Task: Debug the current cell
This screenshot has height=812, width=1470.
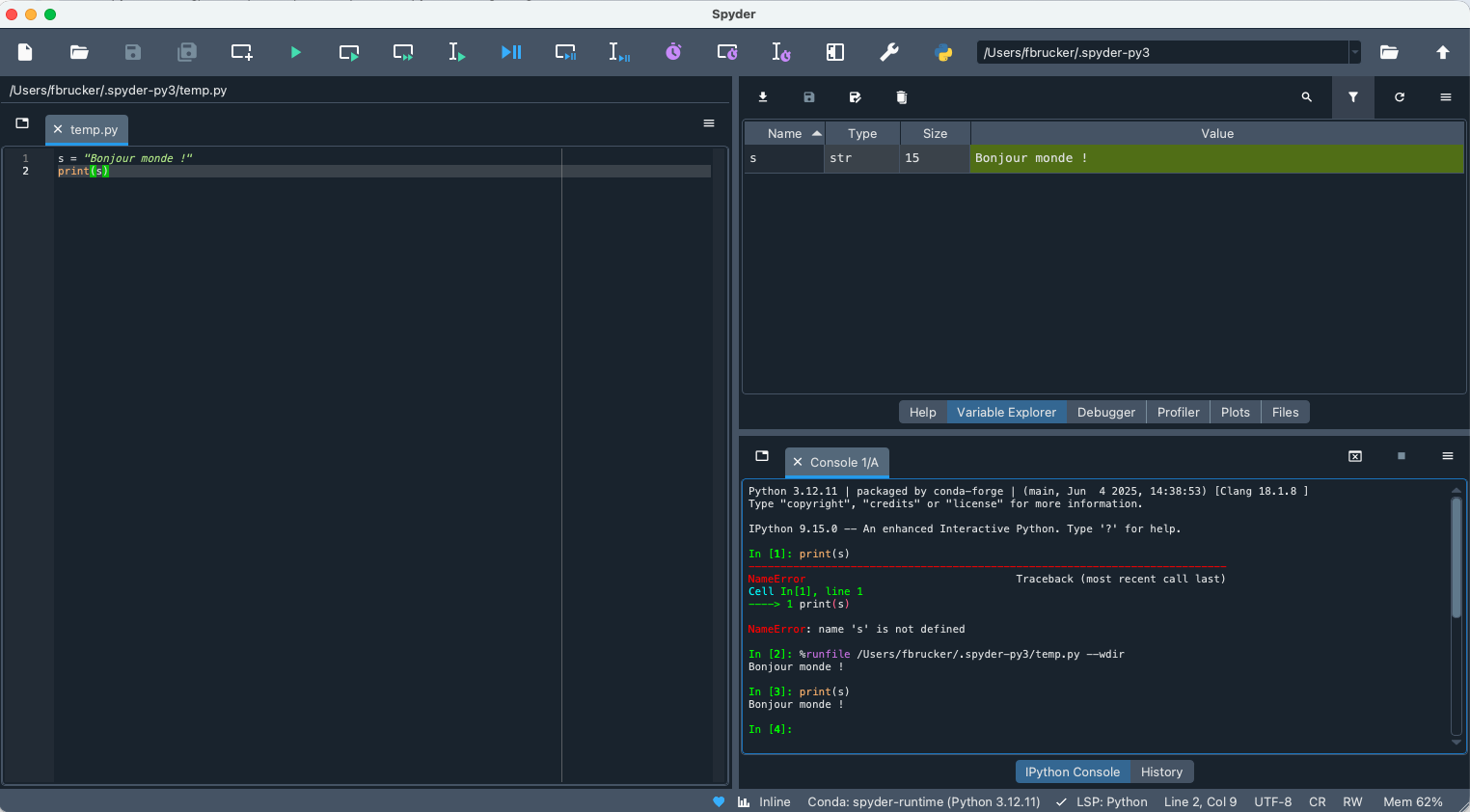Action: click(565, 52)
